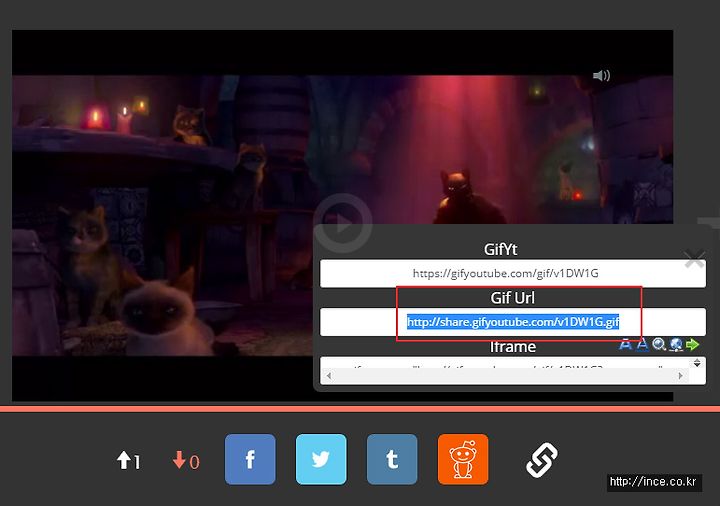Click the 'GifYt' heading text
720x506 pixels.
coord(501,249)
